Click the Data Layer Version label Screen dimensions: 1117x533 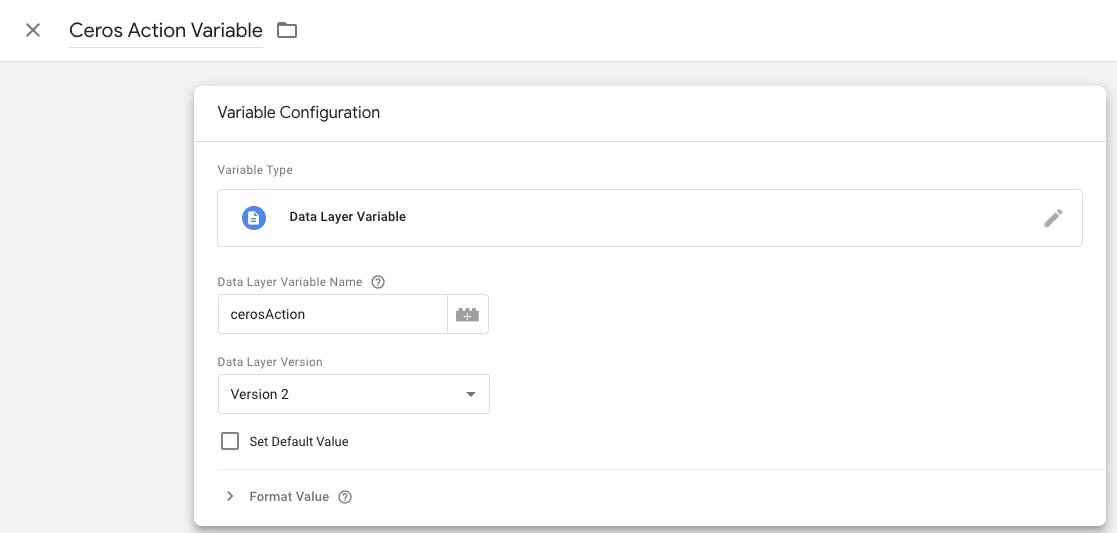(x=270, y=362)
